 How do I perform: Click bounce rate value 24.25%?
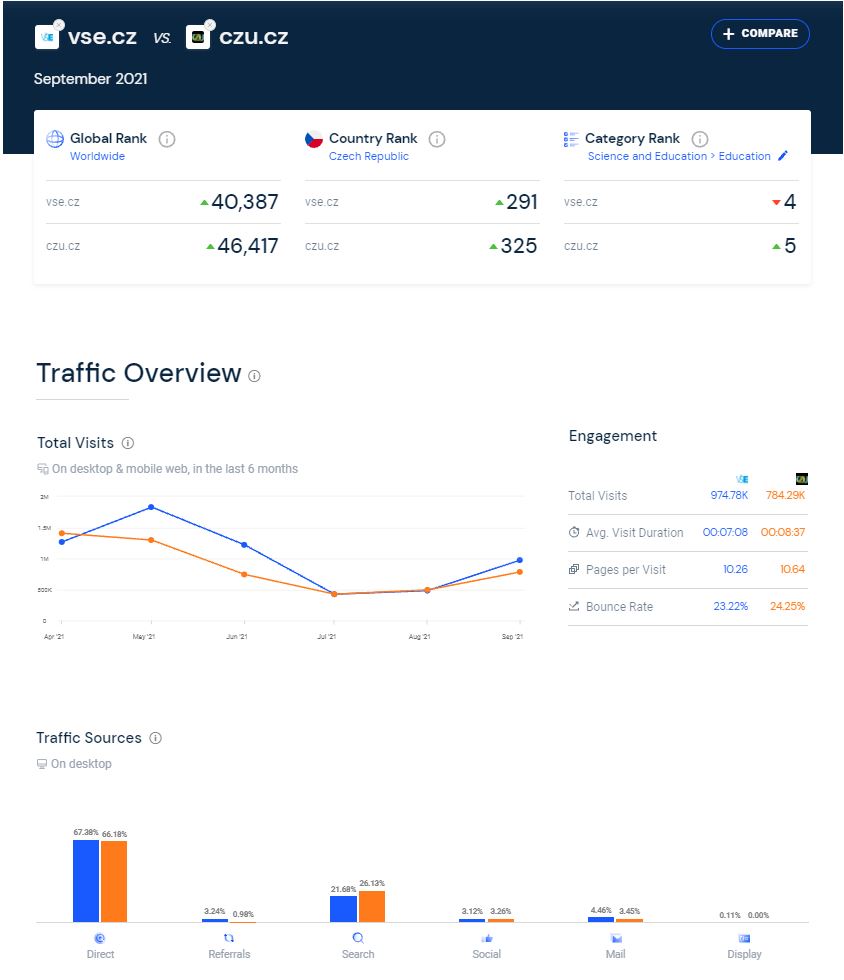pyautogui.click(x=788, y=606)
